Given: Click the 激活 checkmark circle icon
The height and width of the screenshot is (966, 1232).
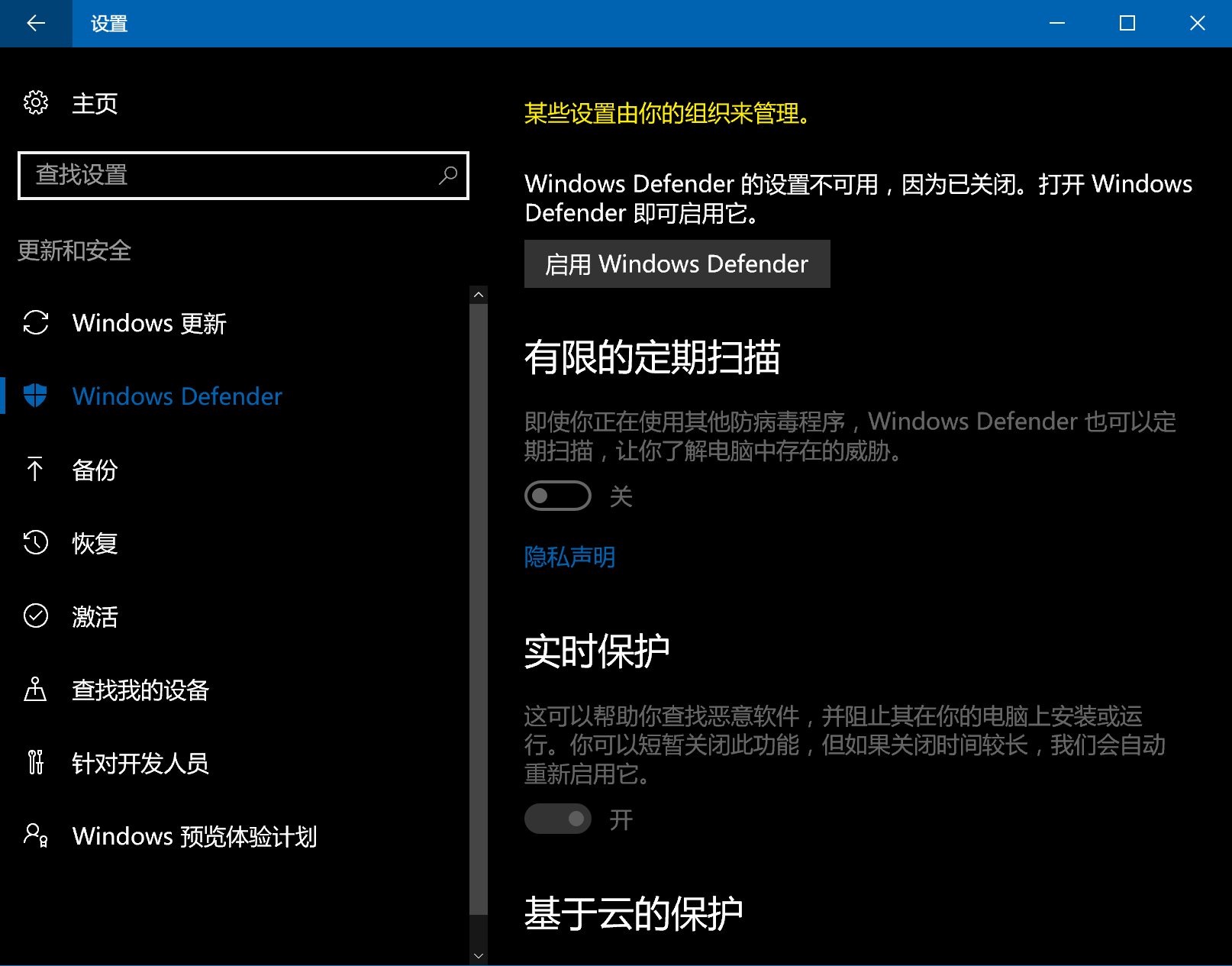Looking at the screenshot, I should click(x=36, y=615).
